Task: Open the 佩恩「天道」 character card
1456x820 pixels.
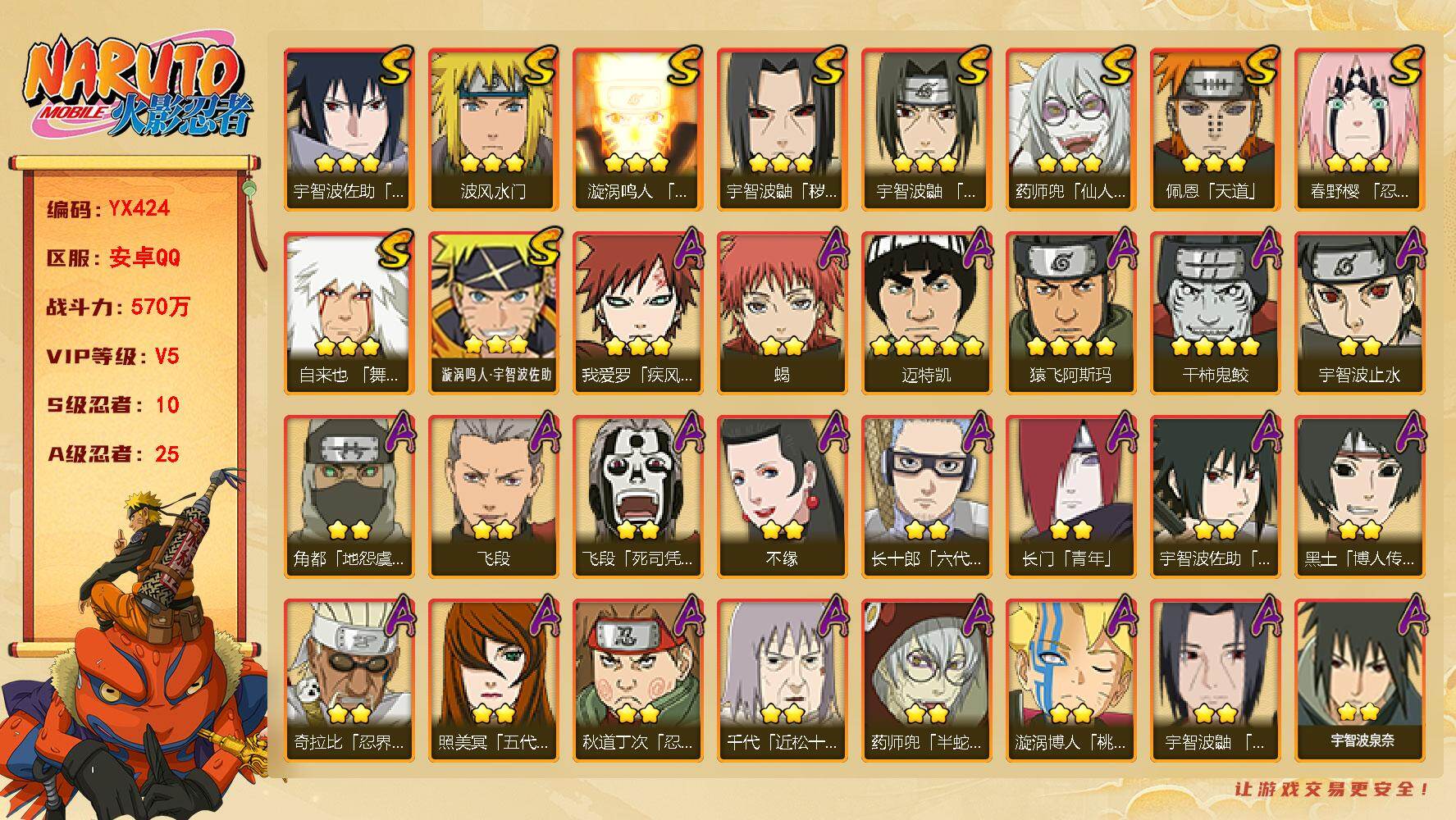Action: pos(1215,130)
